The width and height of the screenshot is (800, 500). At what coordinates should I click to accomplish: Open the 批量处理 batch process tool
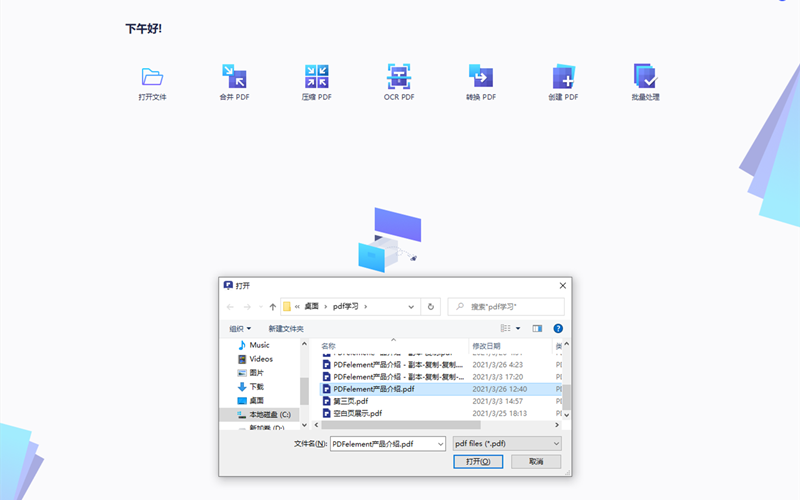pyautogui.click(x=645, y=77)
